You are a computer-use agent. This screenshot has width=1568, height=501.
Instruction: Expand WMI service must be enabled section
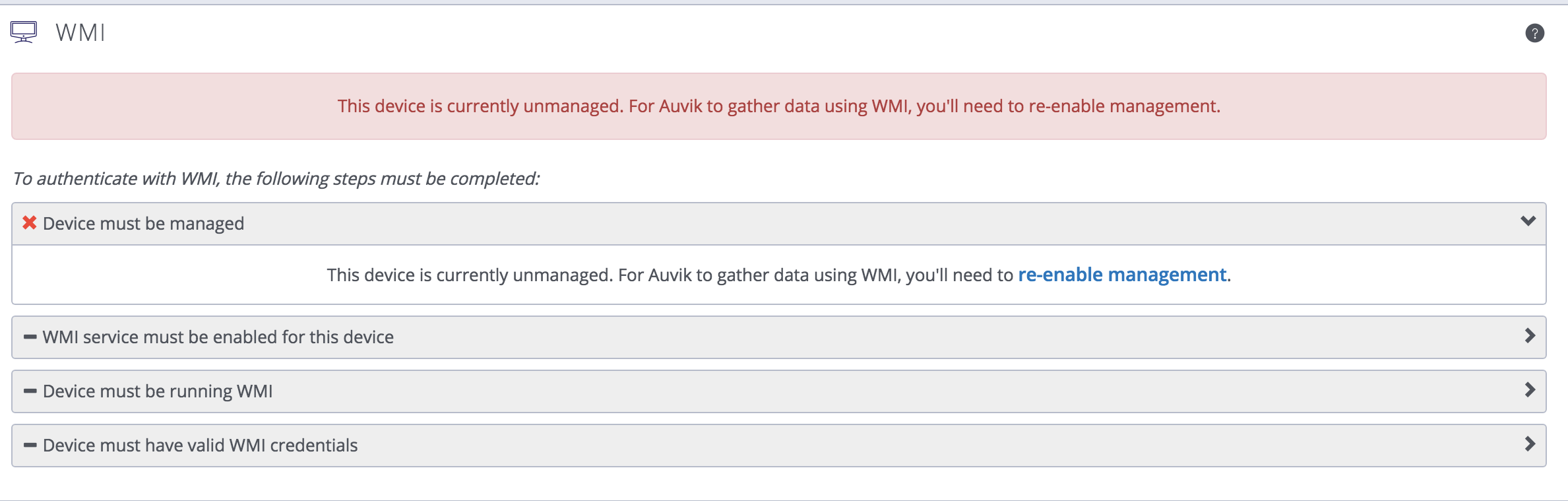pos(1530,336)
